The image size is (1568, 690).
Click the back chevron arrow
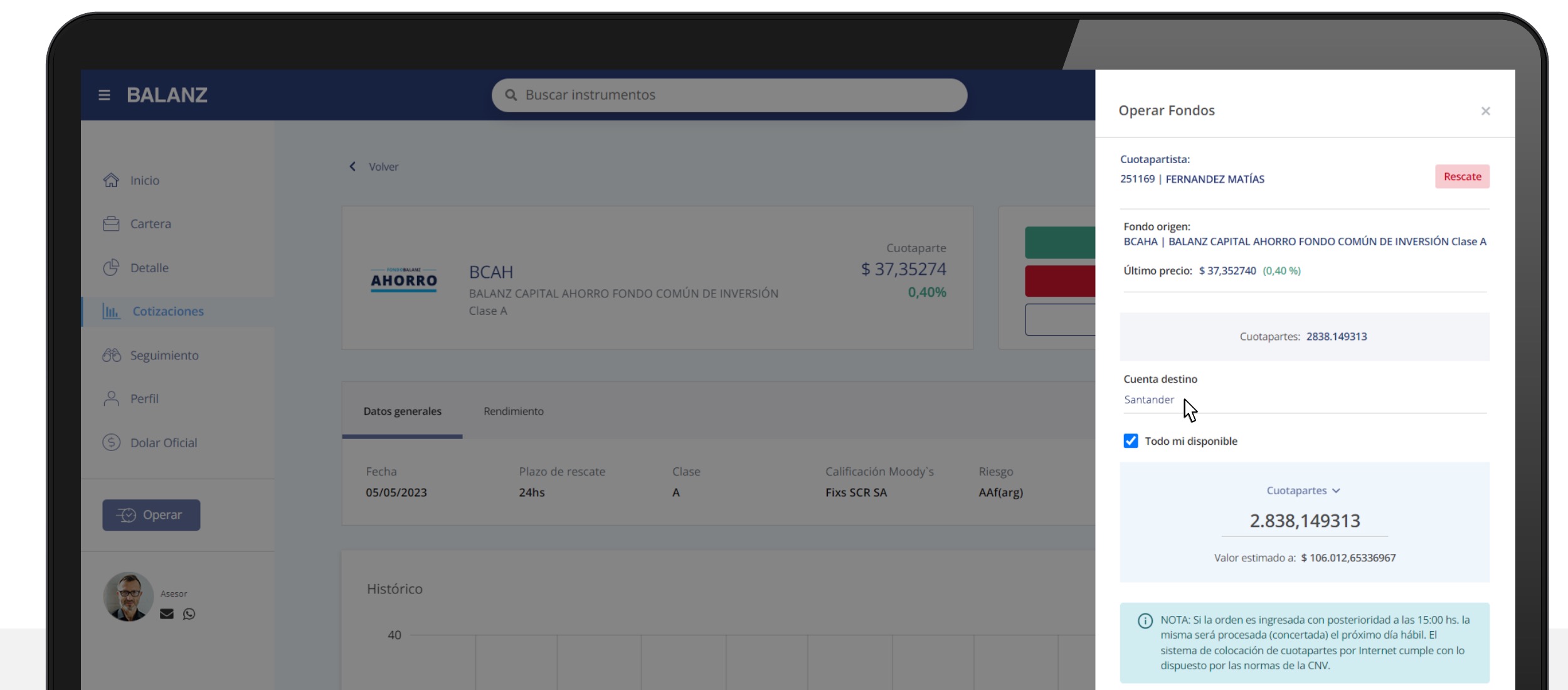352,166
